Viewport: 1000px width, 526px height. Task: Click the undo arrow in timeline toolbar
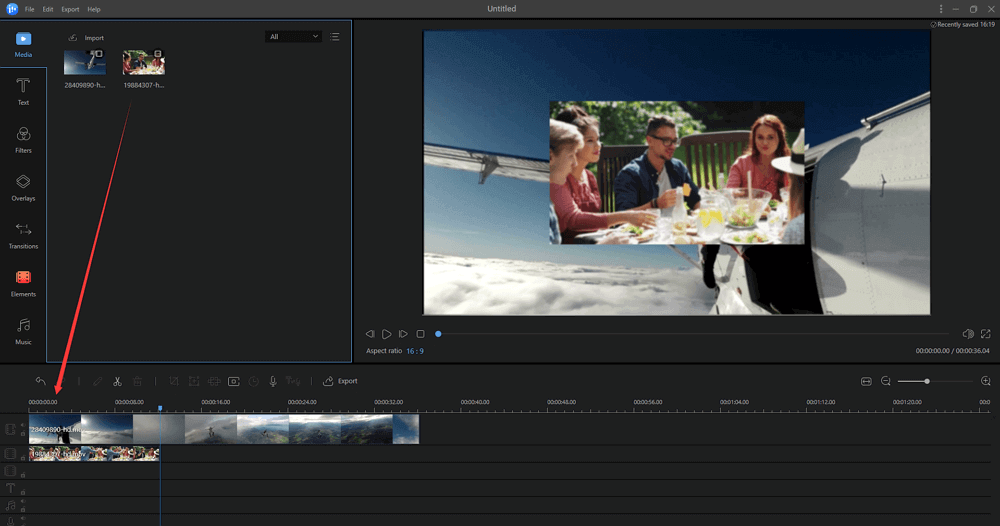click(40, 381)
